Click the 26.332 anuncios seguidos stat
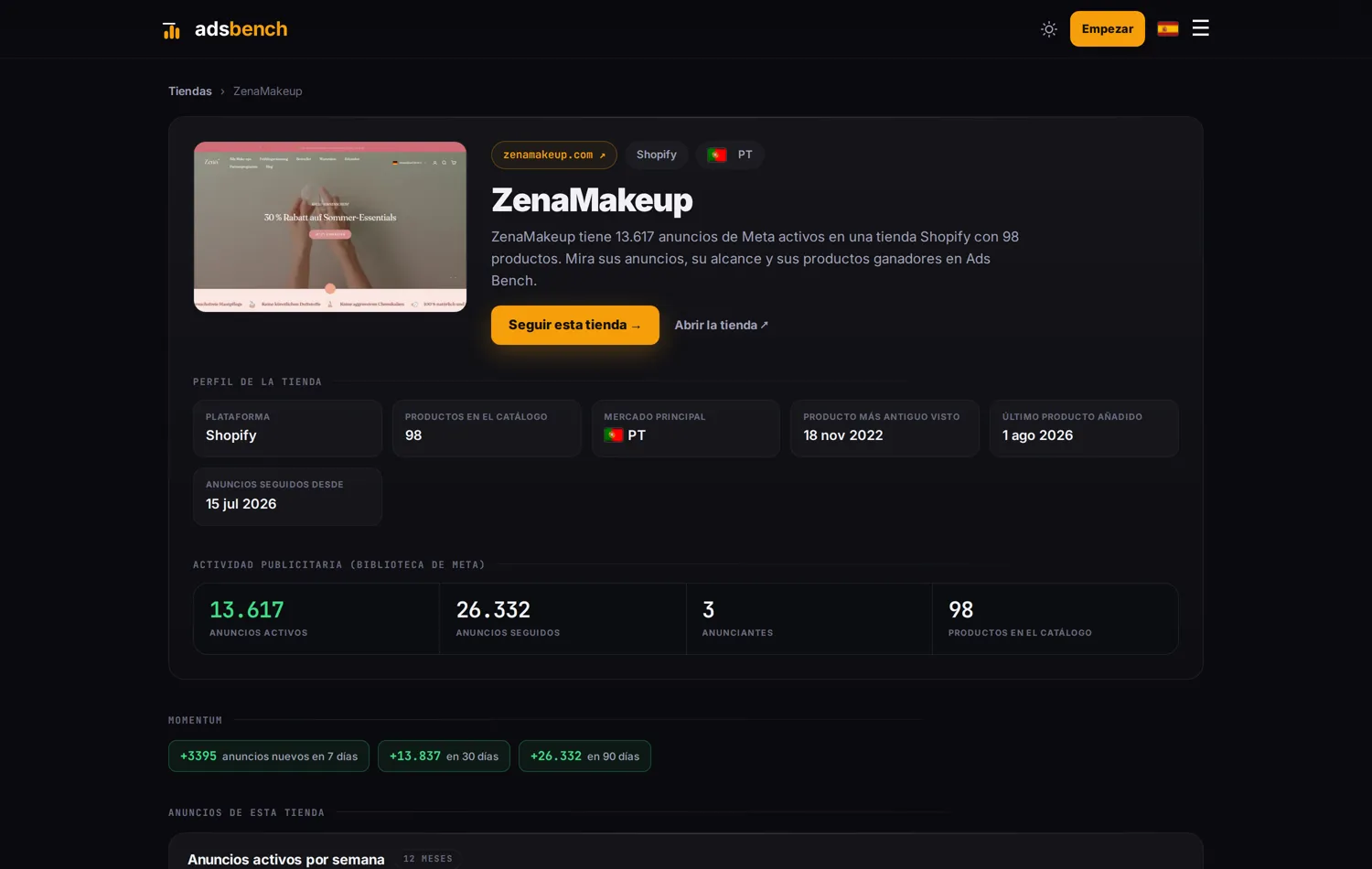Screen dimensions: 1372x869 coord(563,619)
